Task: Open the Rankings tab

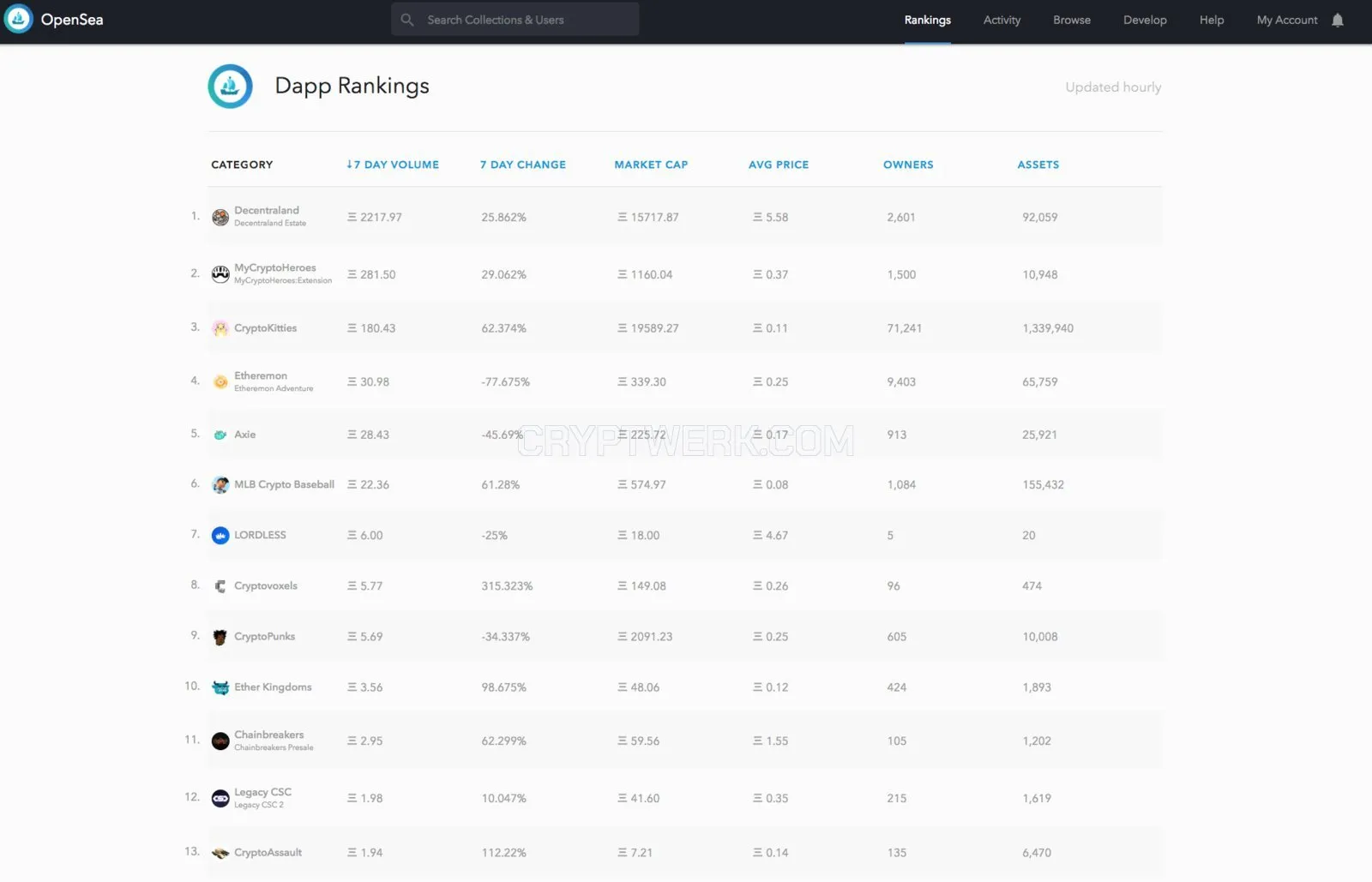Action: coord(928,20)
